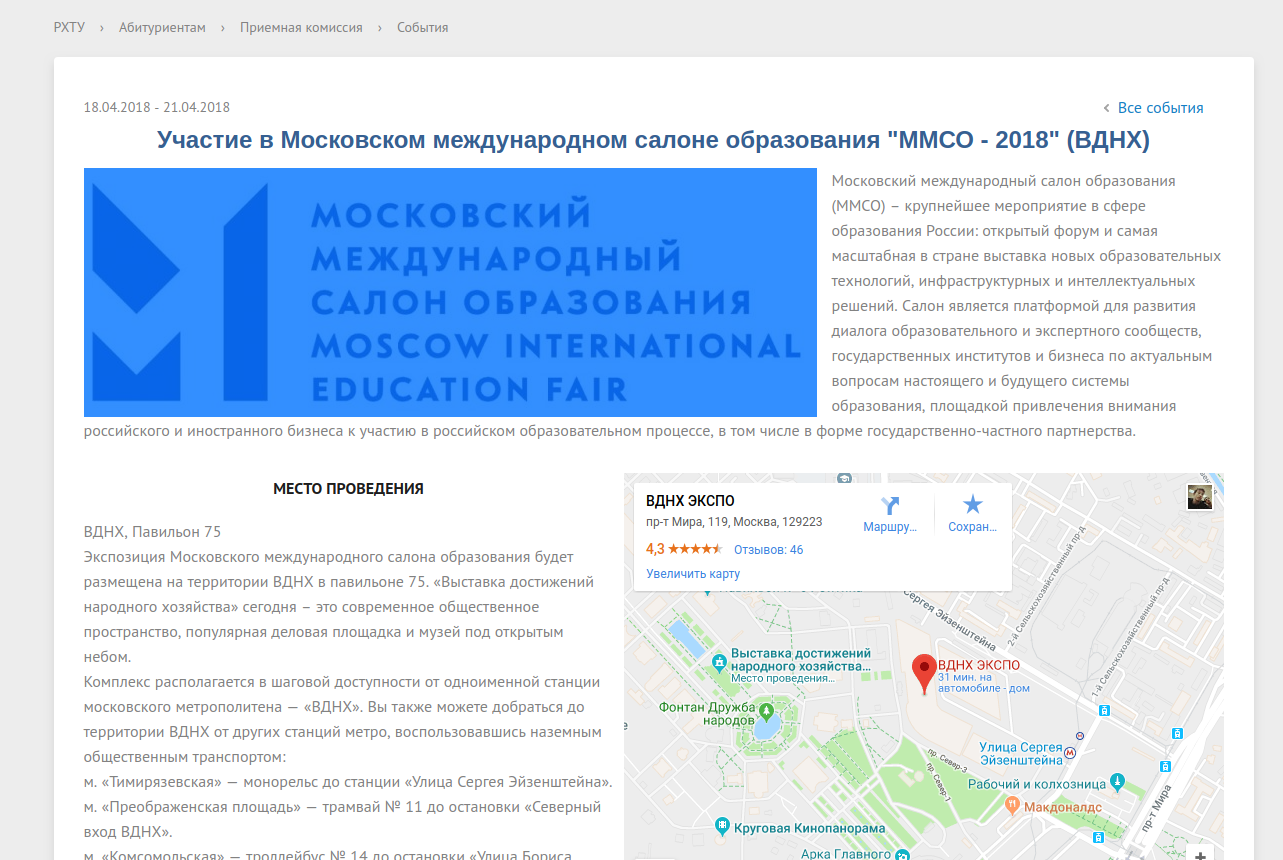Click the ММСО blue banner image
Screen dimensions: 1283x860
[x=450, y=292]
